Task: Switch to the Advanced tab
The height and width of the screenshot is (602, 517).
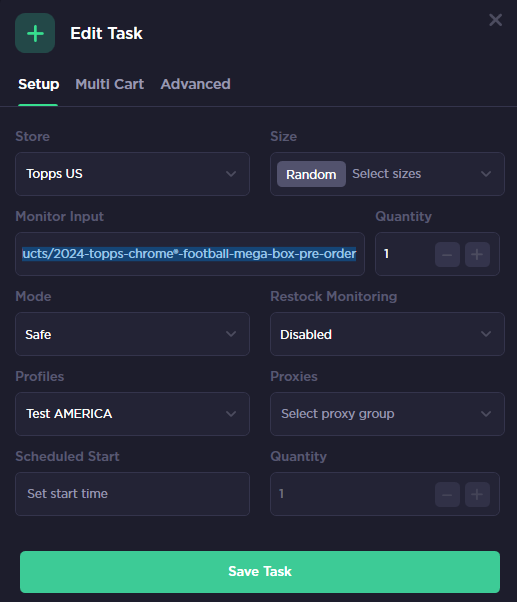Action: click(195, 84)
